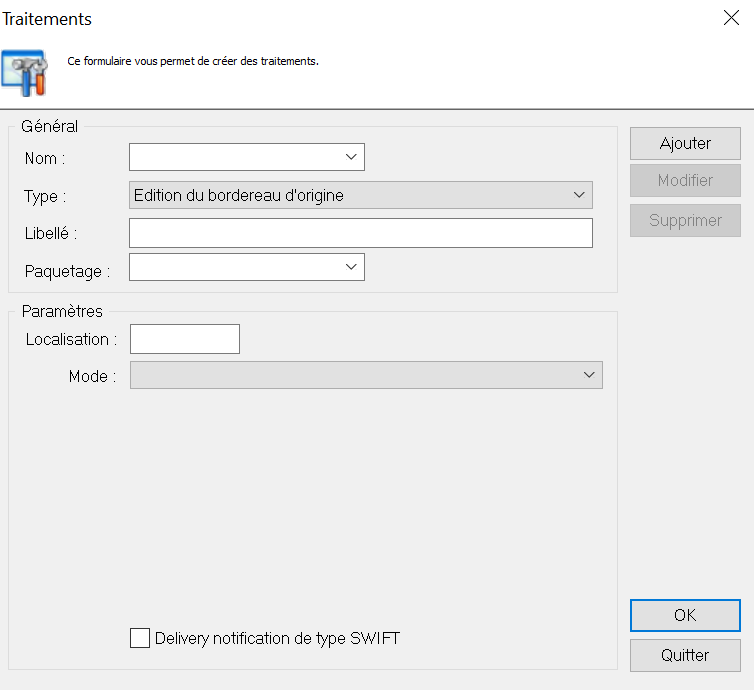754x690 pixels.
Task: Click inside the Nom combo box field
Action: [235, 157]
